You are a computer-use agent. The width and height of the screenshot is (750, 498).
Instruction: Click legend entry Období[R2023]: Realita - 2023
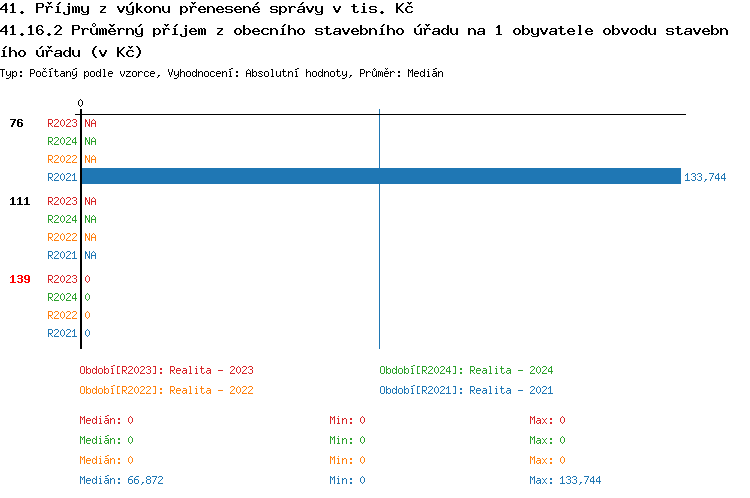[166, 370]
